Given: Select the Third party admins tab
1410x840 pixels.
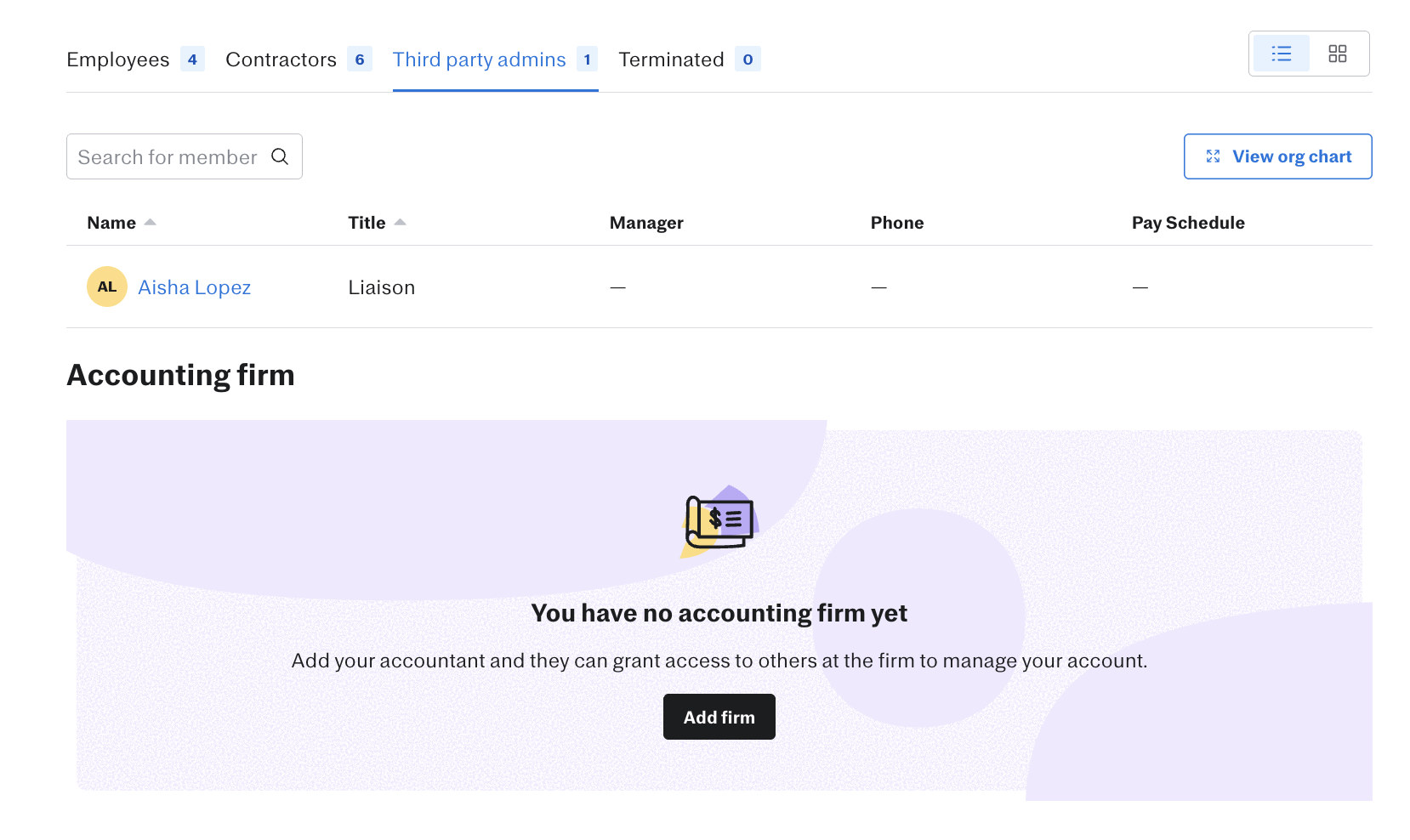Looking at the screenshot, I should (x=479, y=60).
